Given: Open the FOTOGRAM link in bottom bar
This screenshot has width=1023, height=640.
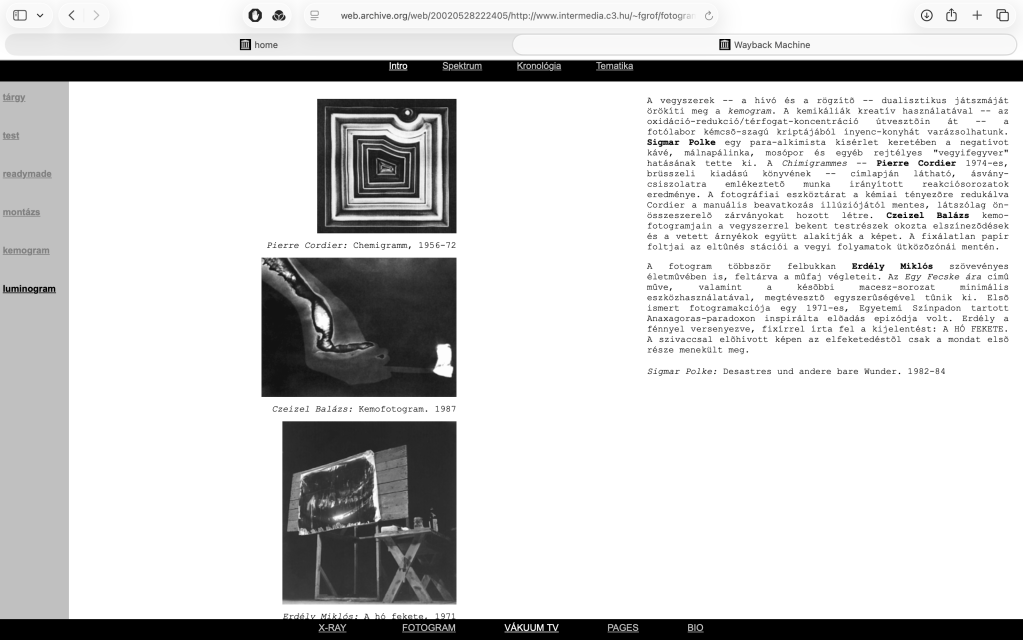Looking at the screenshot, I should 429,628.
